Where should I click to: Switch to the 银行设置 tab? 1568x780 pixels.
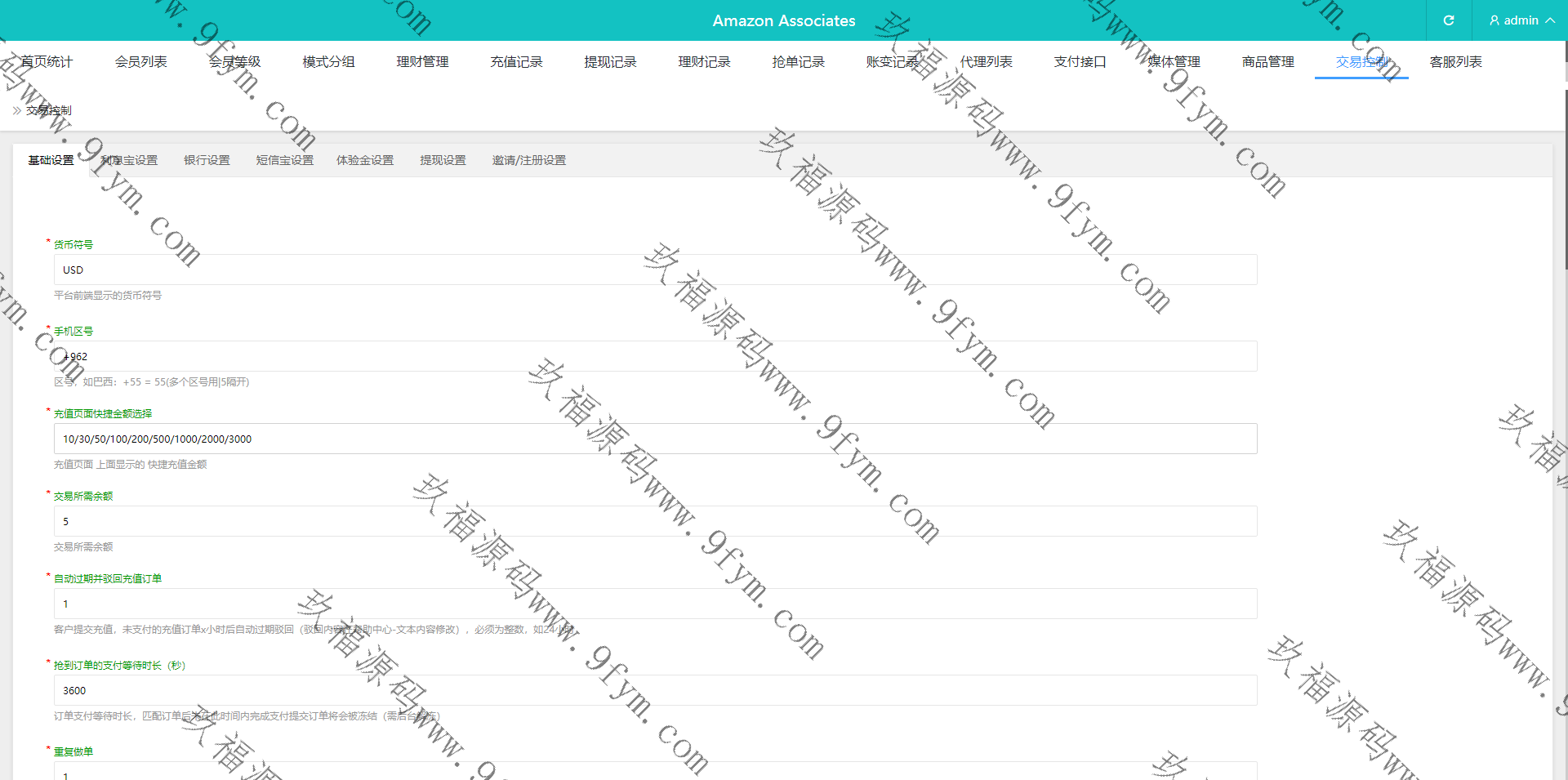[207, 160]
